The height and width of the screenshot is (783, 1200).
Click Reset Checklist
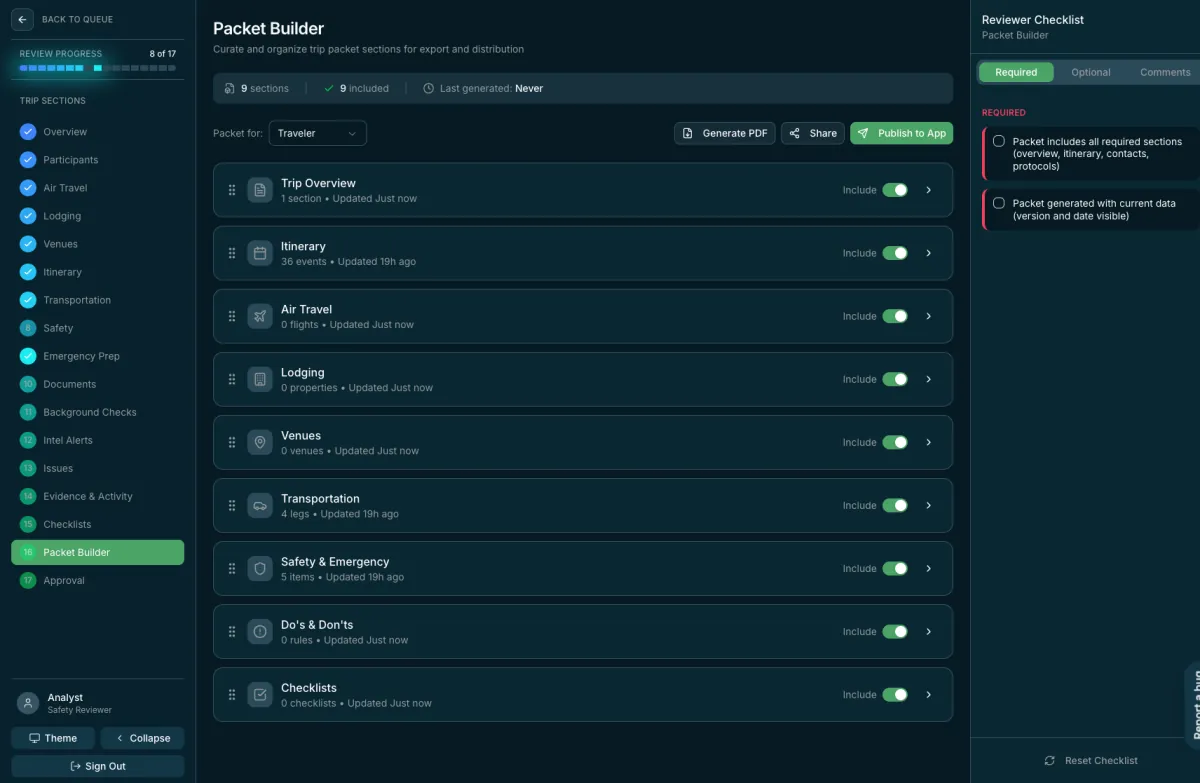1090,760
